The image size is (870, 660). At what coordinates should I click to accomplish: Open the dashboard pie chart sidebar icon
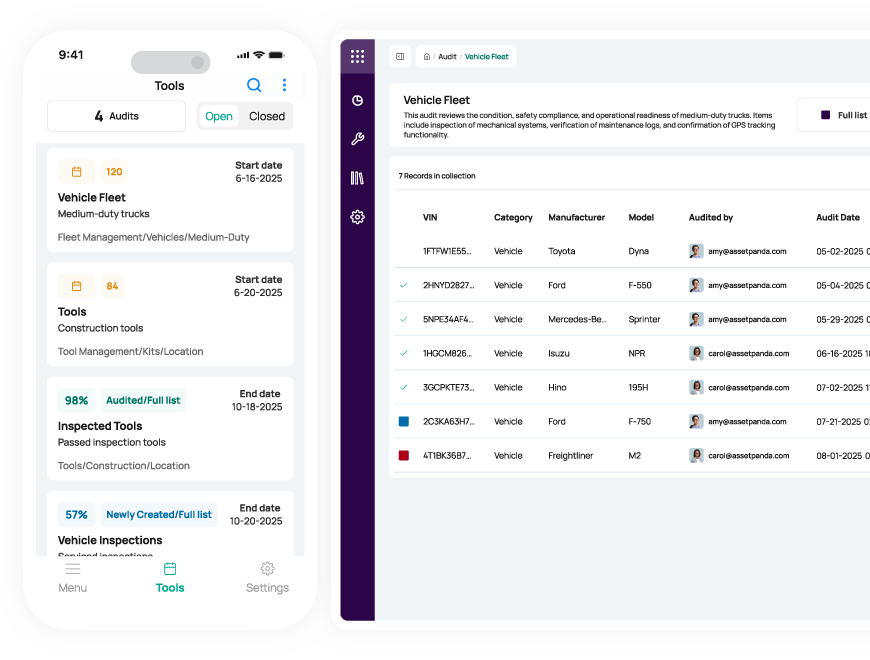357,100
